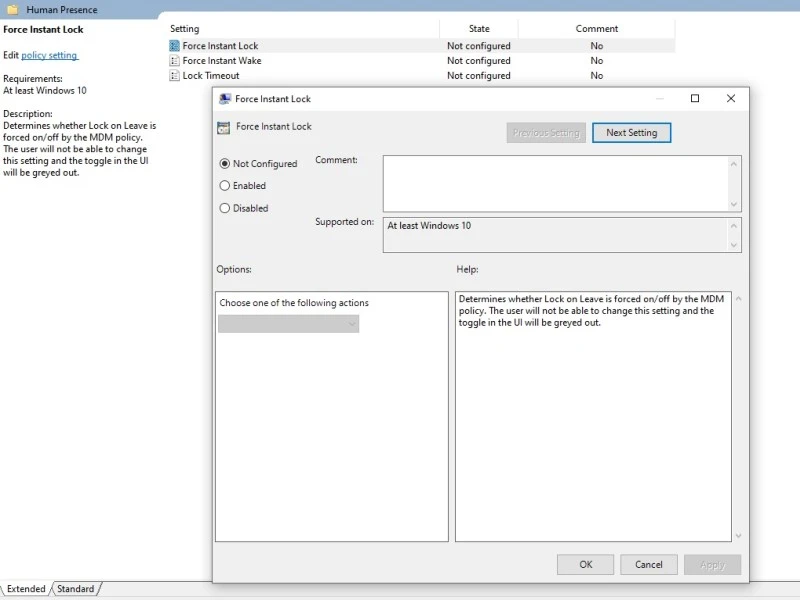Click the Human Presence folder icon
800x600 pixels.
pyautogui.click(x=13, y=10)
